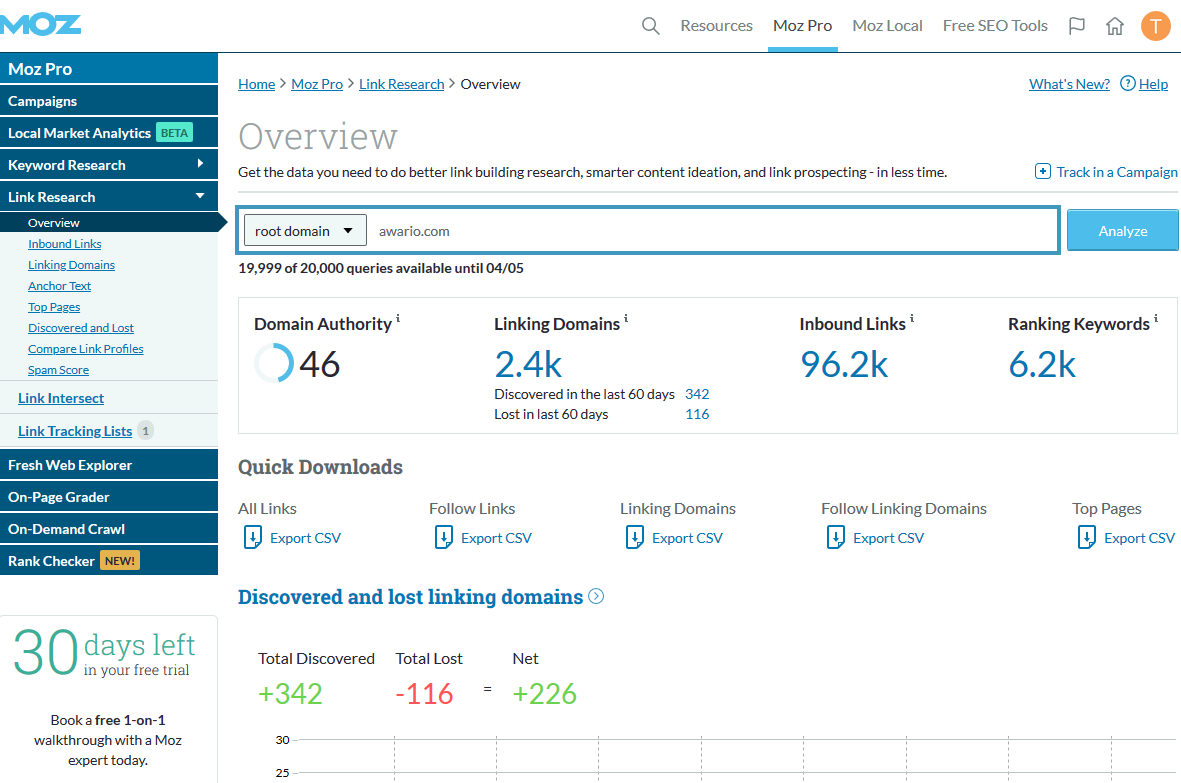The image size is (1181, 783).
Task: Click Linking Domains info icon
Action: click(x=626, y=318)
